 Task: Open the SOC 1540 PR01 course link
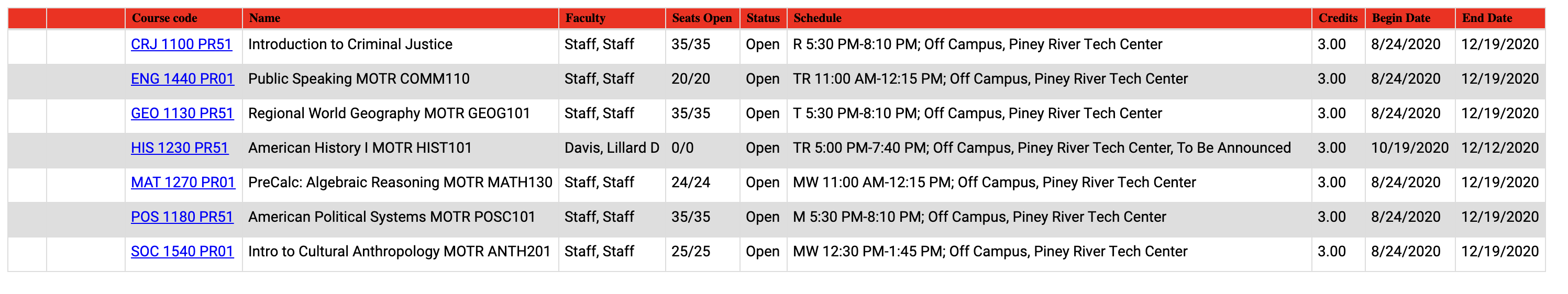[182, 252]
